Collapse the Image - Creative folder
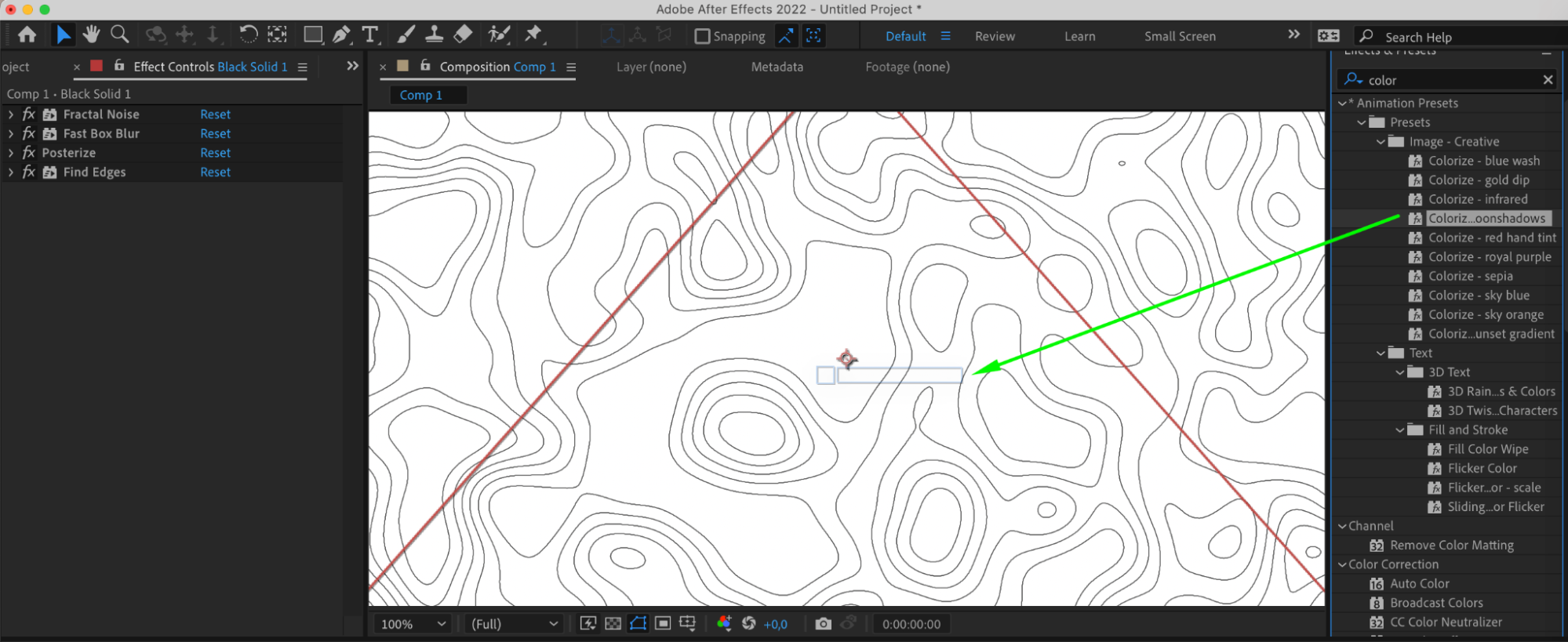1568x642 pixels. (1381, 141)
